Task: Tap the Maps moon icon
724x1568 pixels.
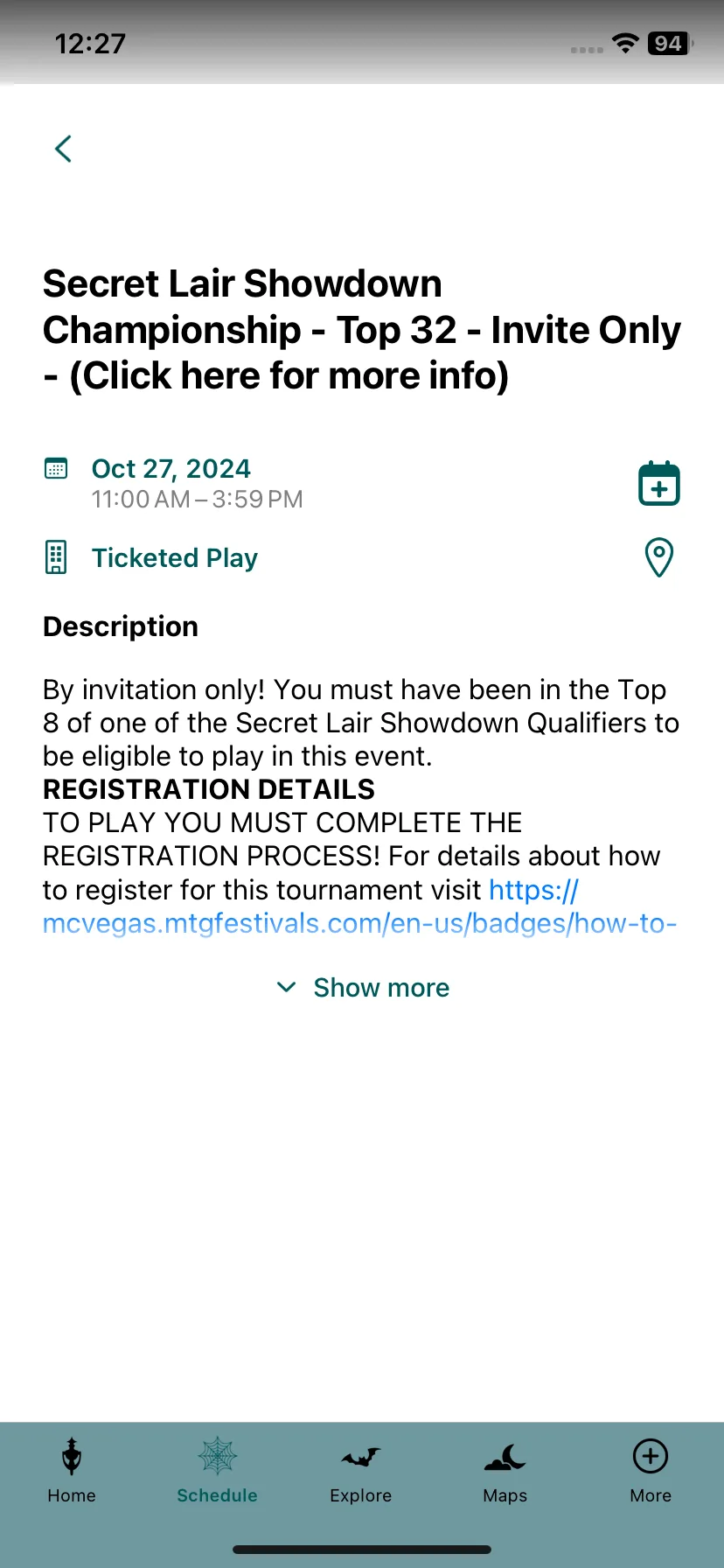Action: click(505, 1457)
